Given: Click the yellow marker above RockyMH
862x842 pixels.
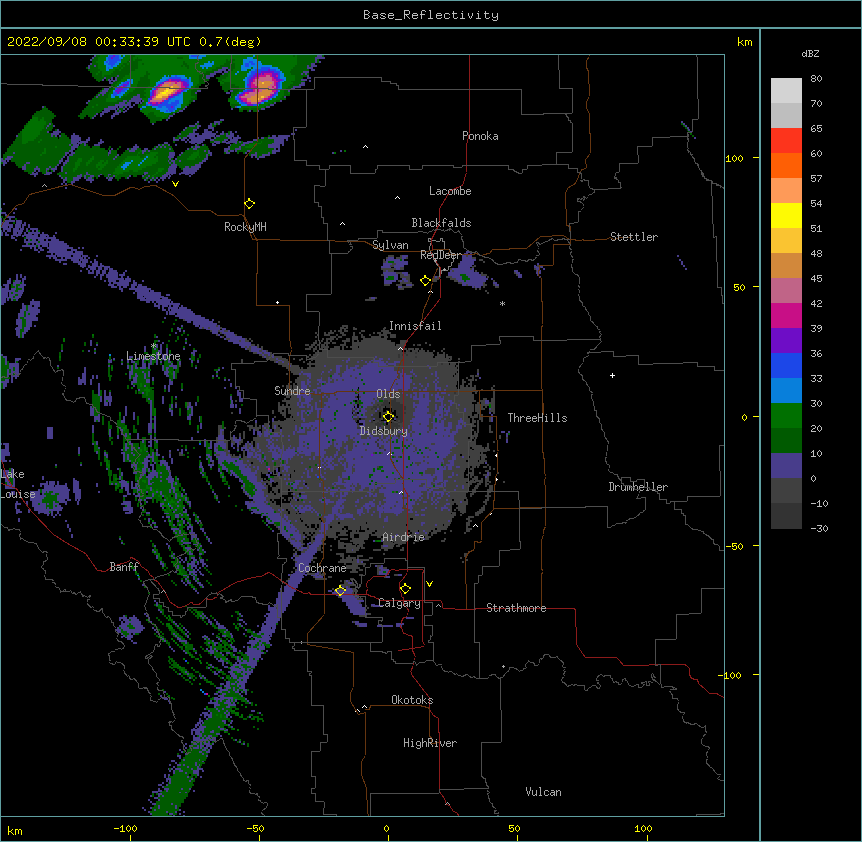Looking at the screenshot, I should 249,204.
